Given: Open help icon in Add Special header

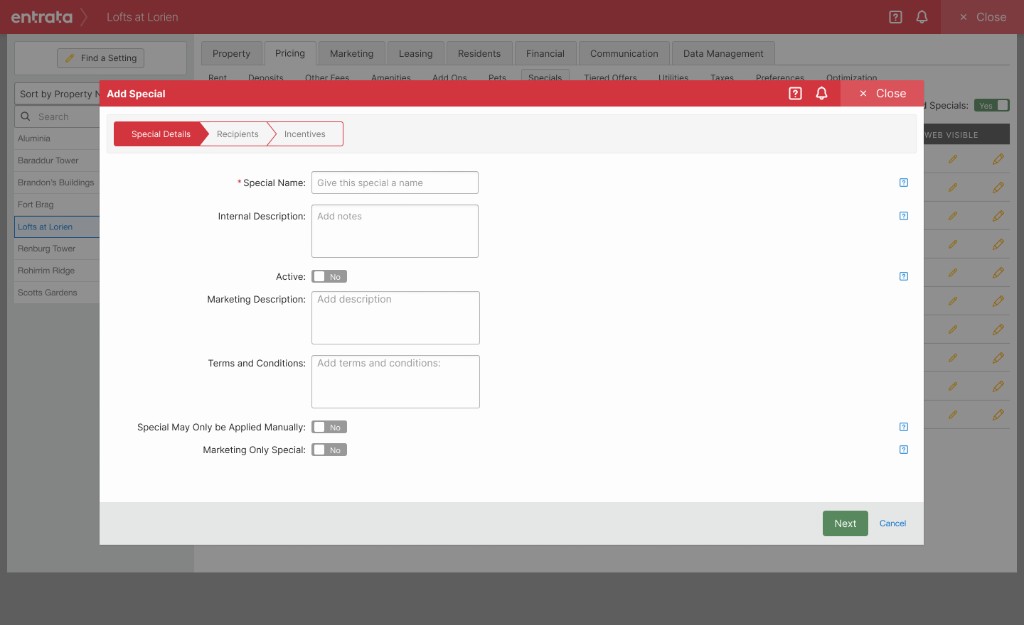Looking at the screenshot, I should [795, 93].
